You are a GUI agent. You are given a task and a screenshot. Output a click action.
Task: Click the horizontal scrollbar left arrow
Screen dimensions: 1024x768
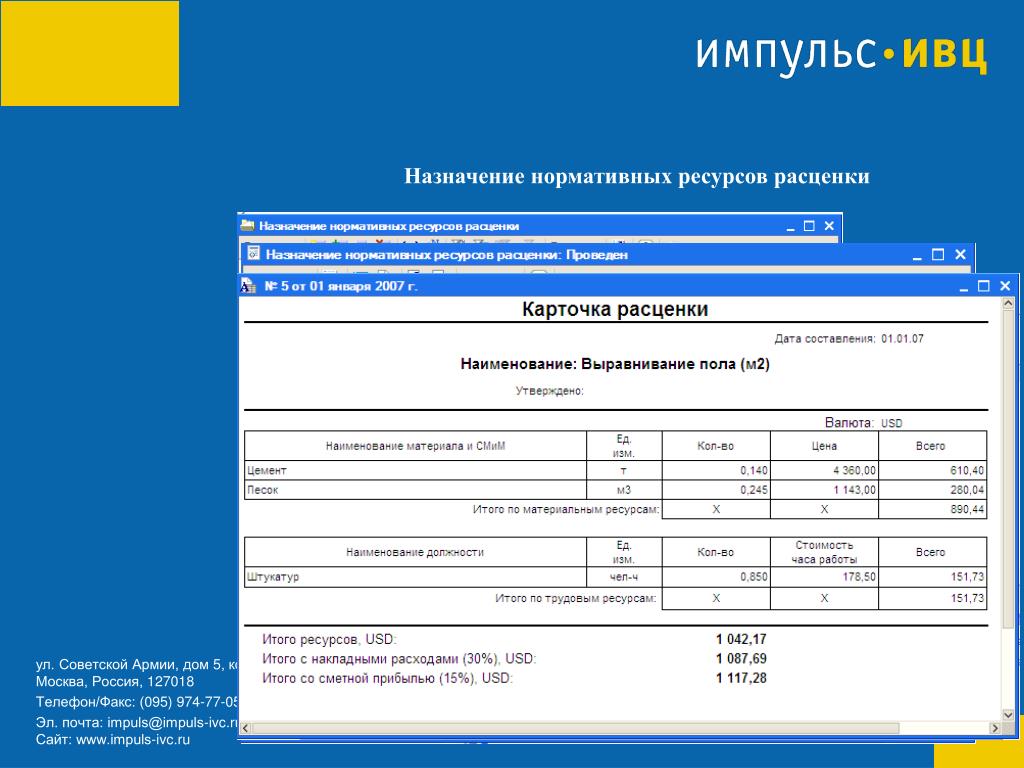pyautogui.click(x=246, y=728)
